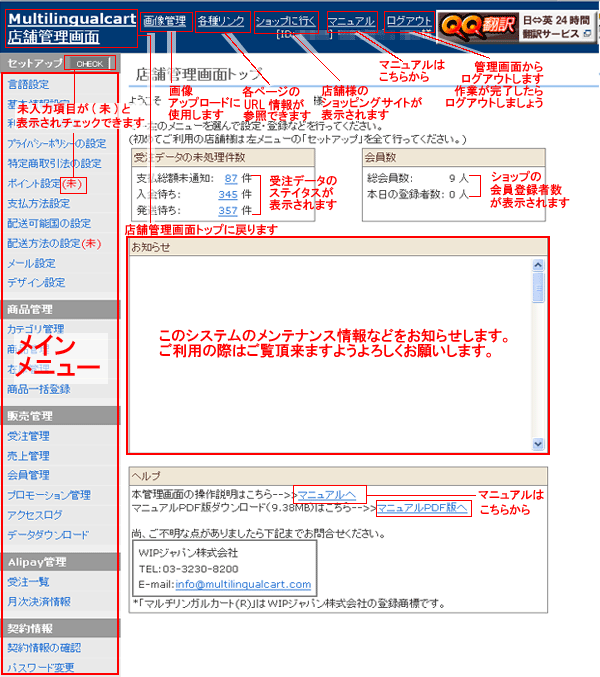Click the 345 入金待ち orders link
Image resolution: width=600 pixels, height=677 pixels.
coord(228,194)
